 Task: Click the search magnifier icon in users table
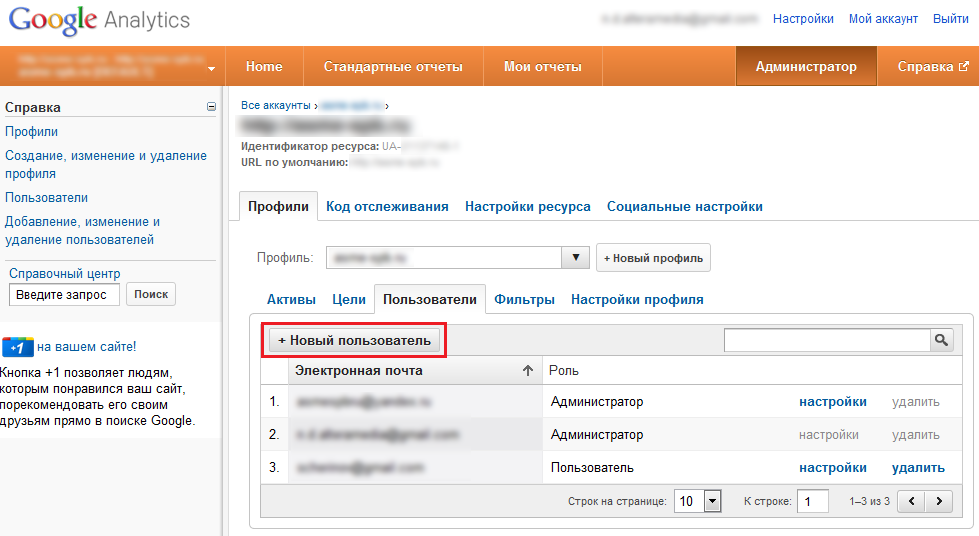(941, 340)
